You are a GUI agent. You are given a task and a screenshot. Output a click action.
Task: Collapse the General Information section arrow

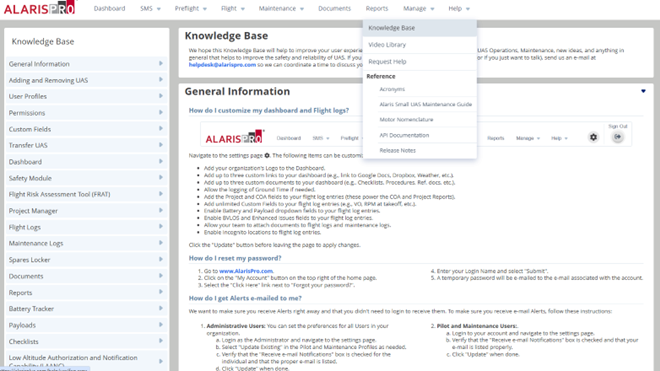pyautogui.click(x=643, y=91)
